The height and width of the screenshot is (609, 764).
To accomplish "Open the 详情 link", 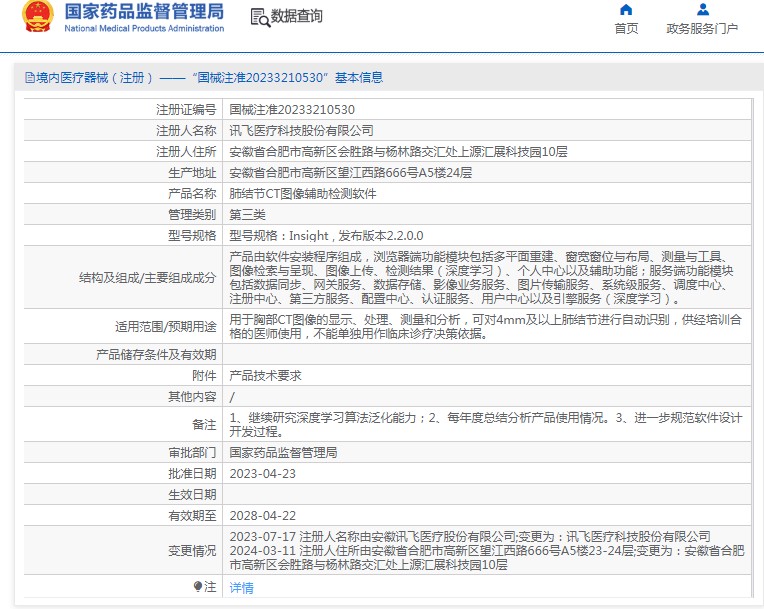I will point(242,588).
